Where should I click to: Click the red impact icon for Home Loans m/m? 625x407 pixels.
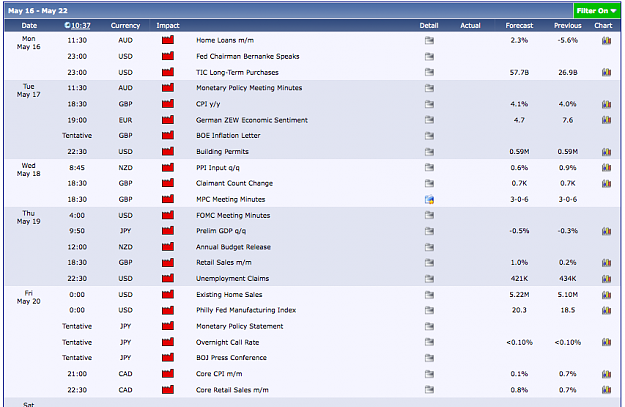click(168, 40)
